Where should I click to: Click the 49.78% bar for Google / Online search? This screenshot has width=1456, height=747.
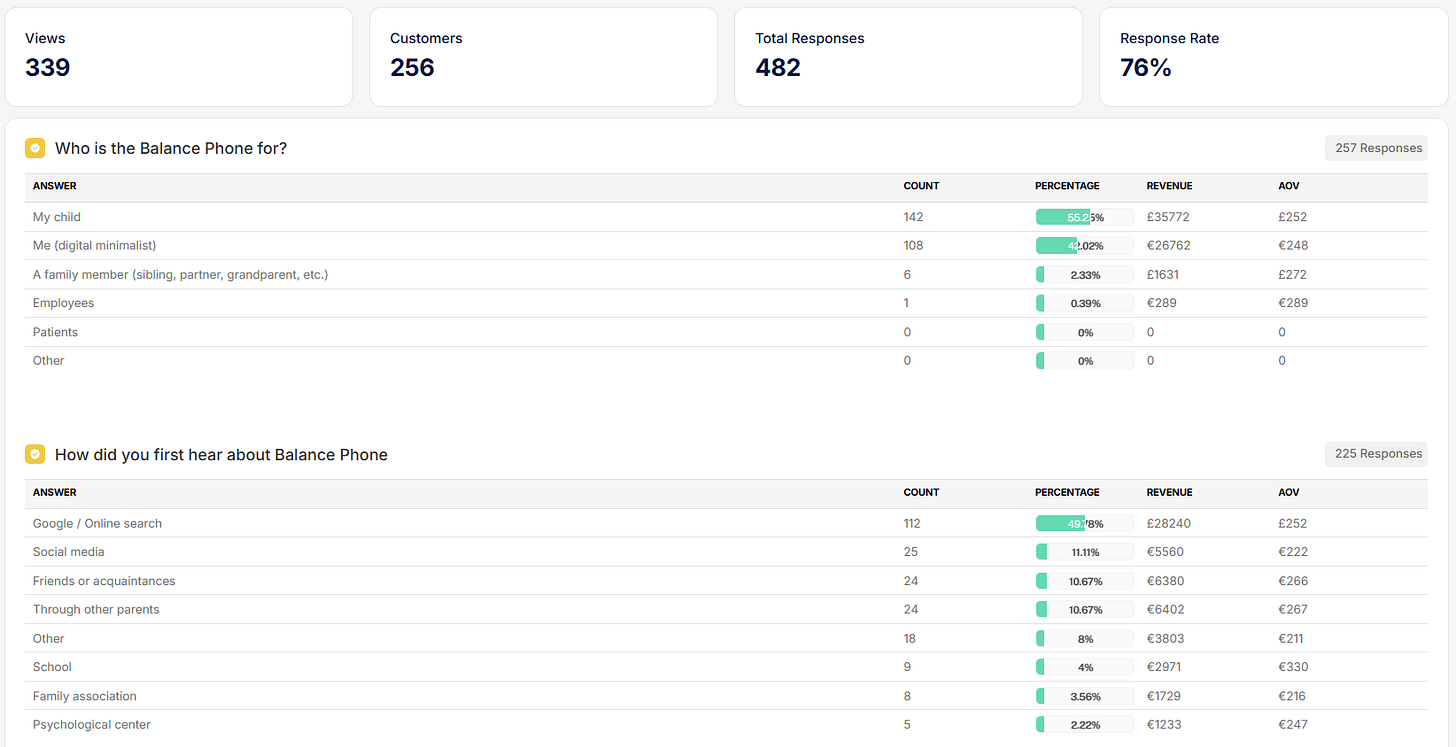point(1085,523)
